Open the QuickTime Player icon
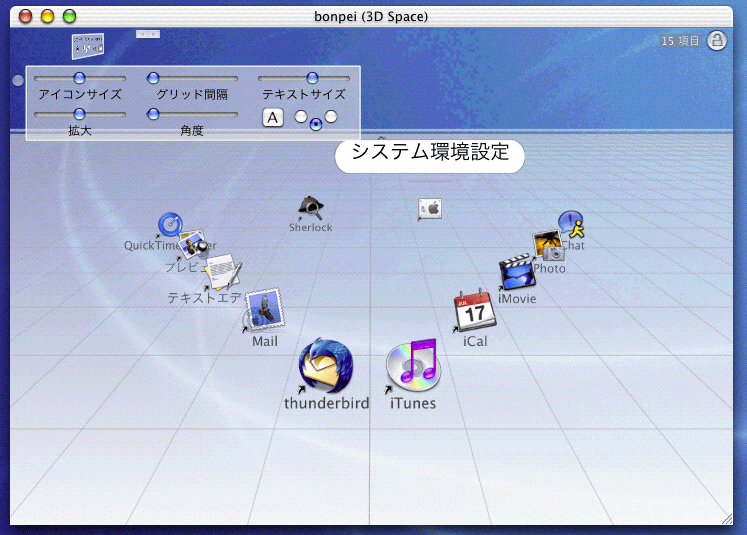Image resolution: width=747 pixels, height=535 pixels. (170, 224)
